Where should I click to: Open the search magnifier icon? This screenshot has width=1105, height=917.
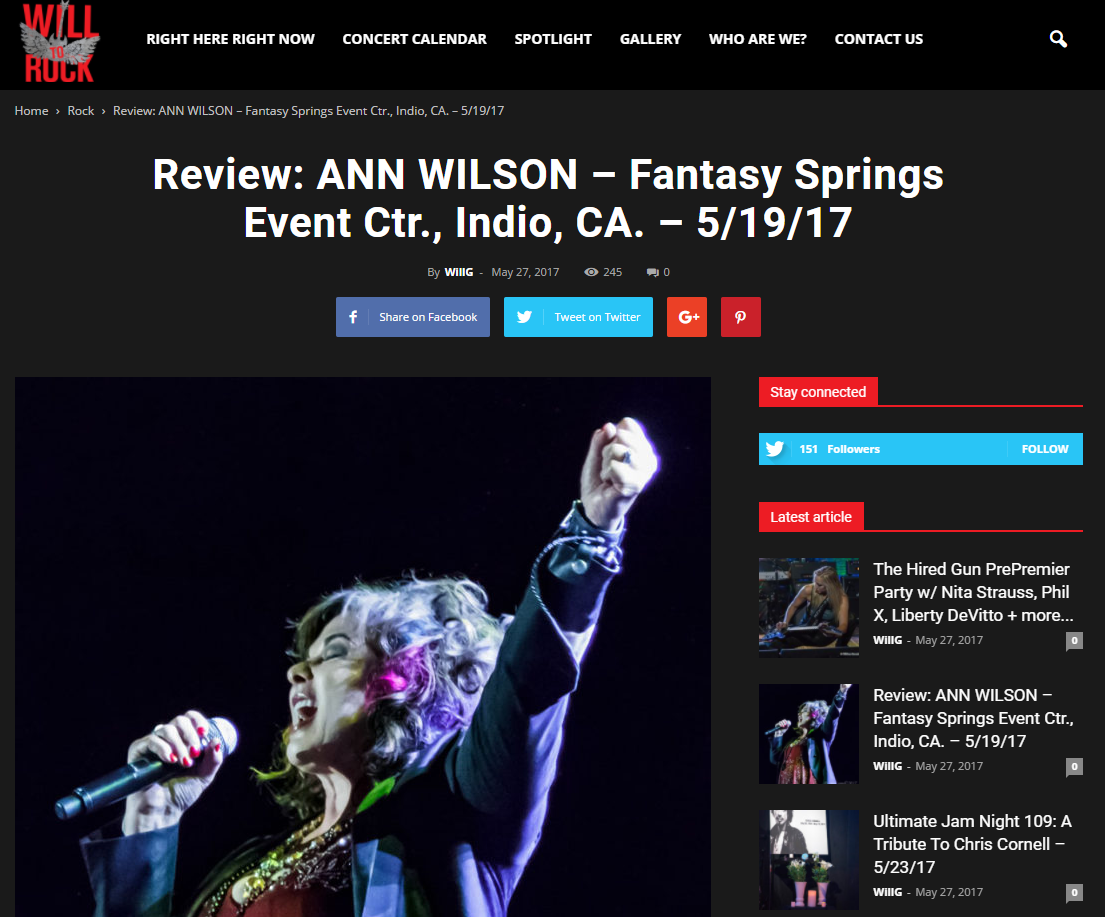coord(1058,39)
